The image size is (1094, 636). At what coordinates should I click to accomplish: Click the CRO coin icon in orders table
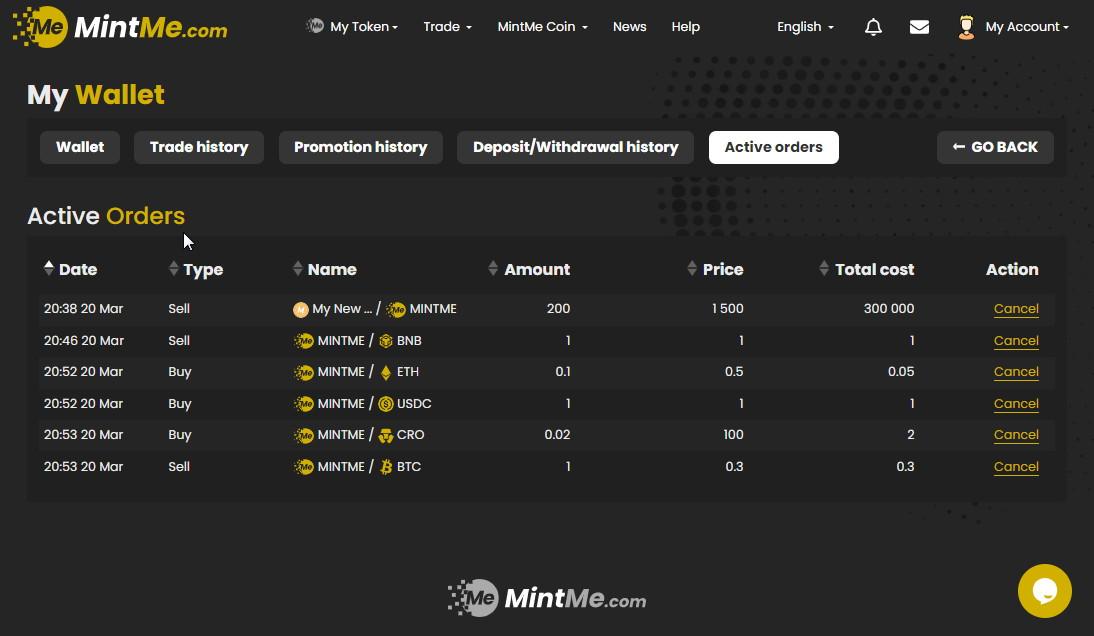[386, 435]
